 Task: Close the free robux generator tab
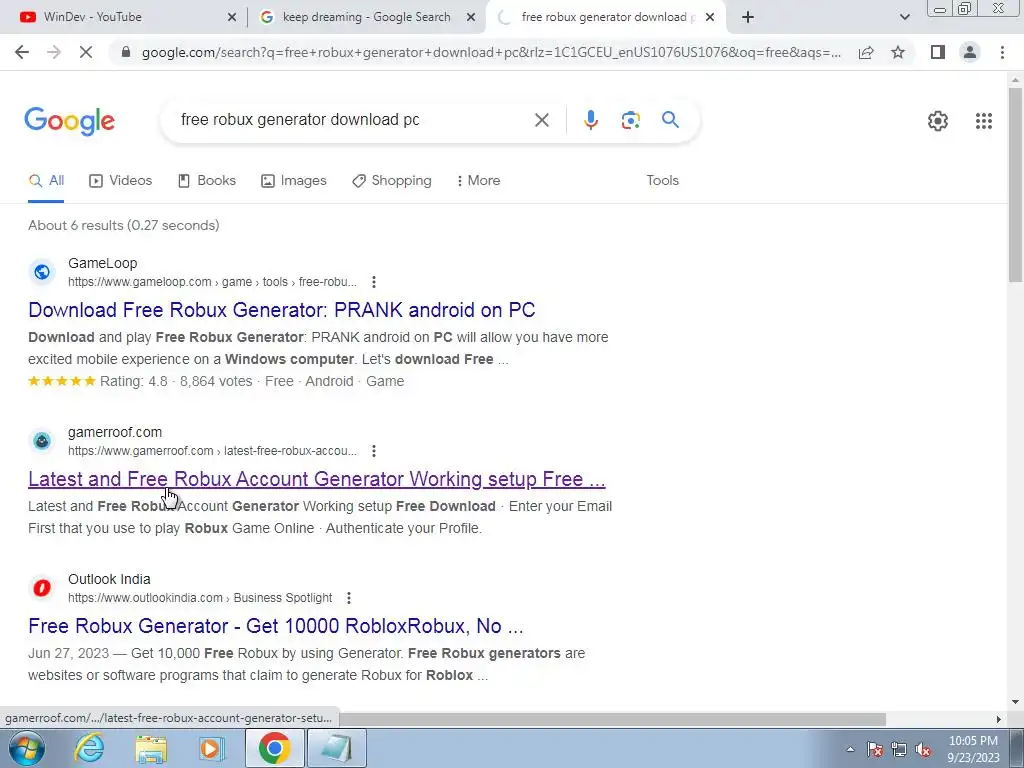[x=711, y=18]
